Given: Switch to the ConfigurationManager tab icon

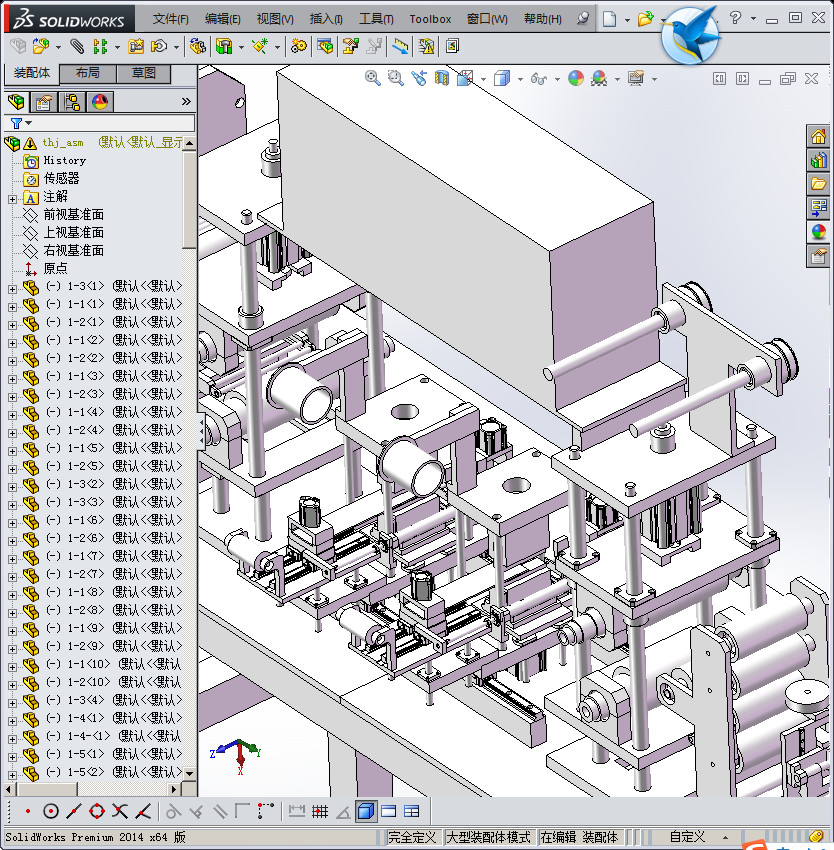Looking at the screenshot, I should tap(72, 102).
